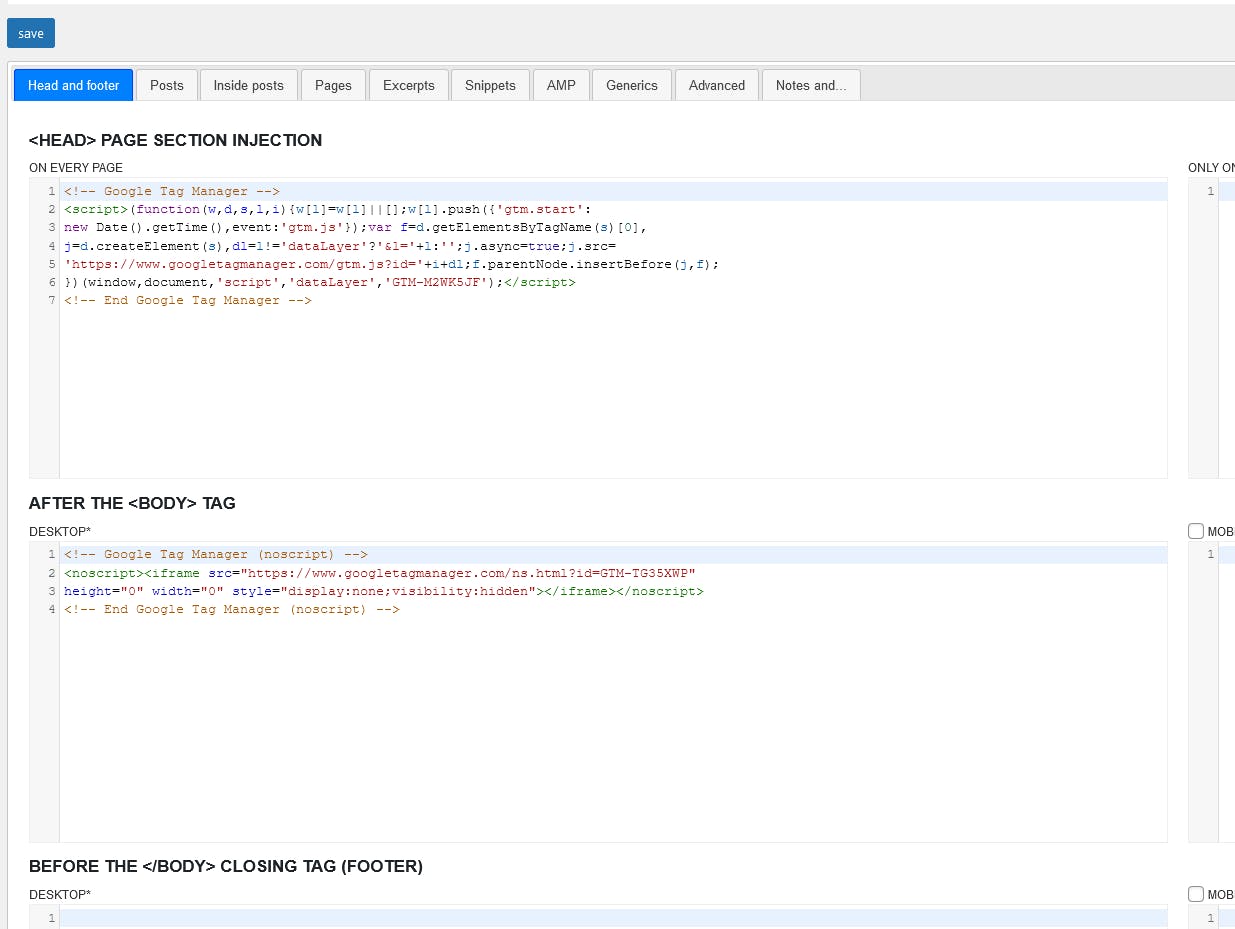Click the line starting with 'new Date().getTime()'
The height and width of the screenshot is (929, 1235).
coord(356,228)
